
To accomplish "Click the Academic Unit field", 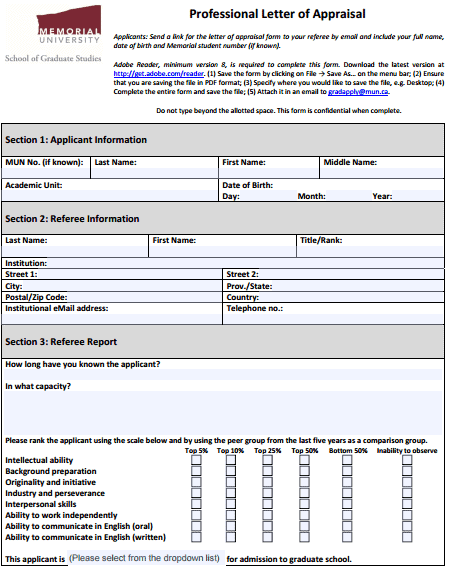I will 110,195.
